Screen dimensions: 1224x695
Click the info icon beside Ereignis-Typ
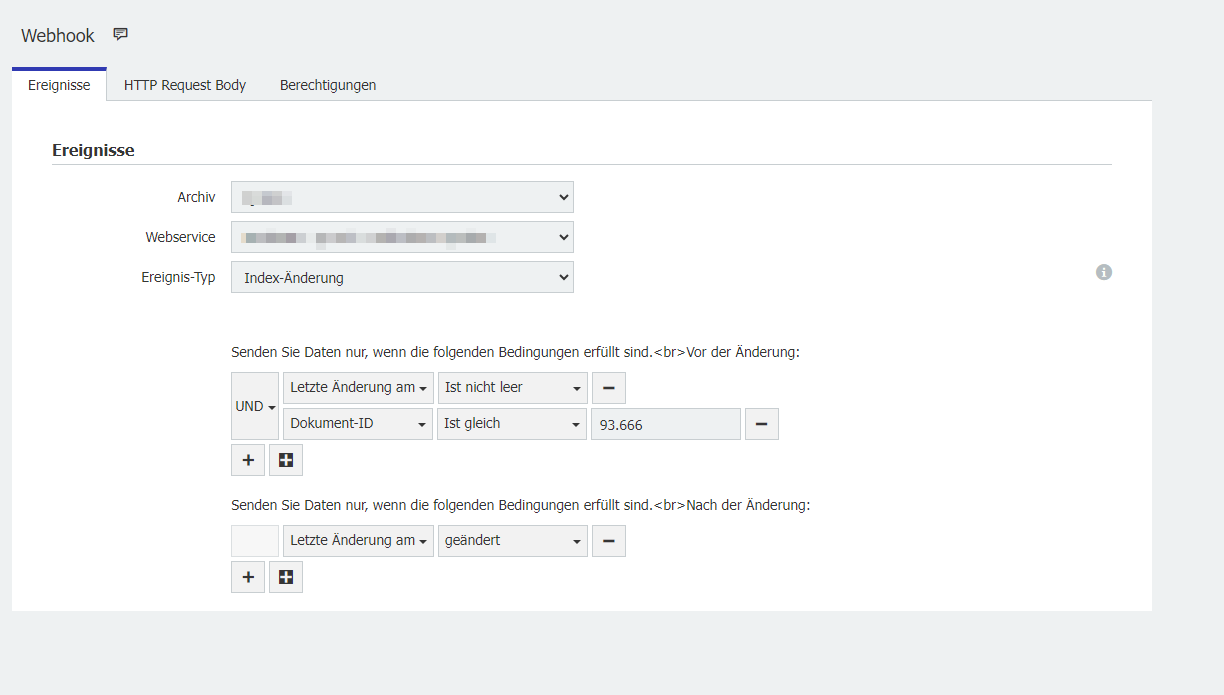(x=1104, y=272)
